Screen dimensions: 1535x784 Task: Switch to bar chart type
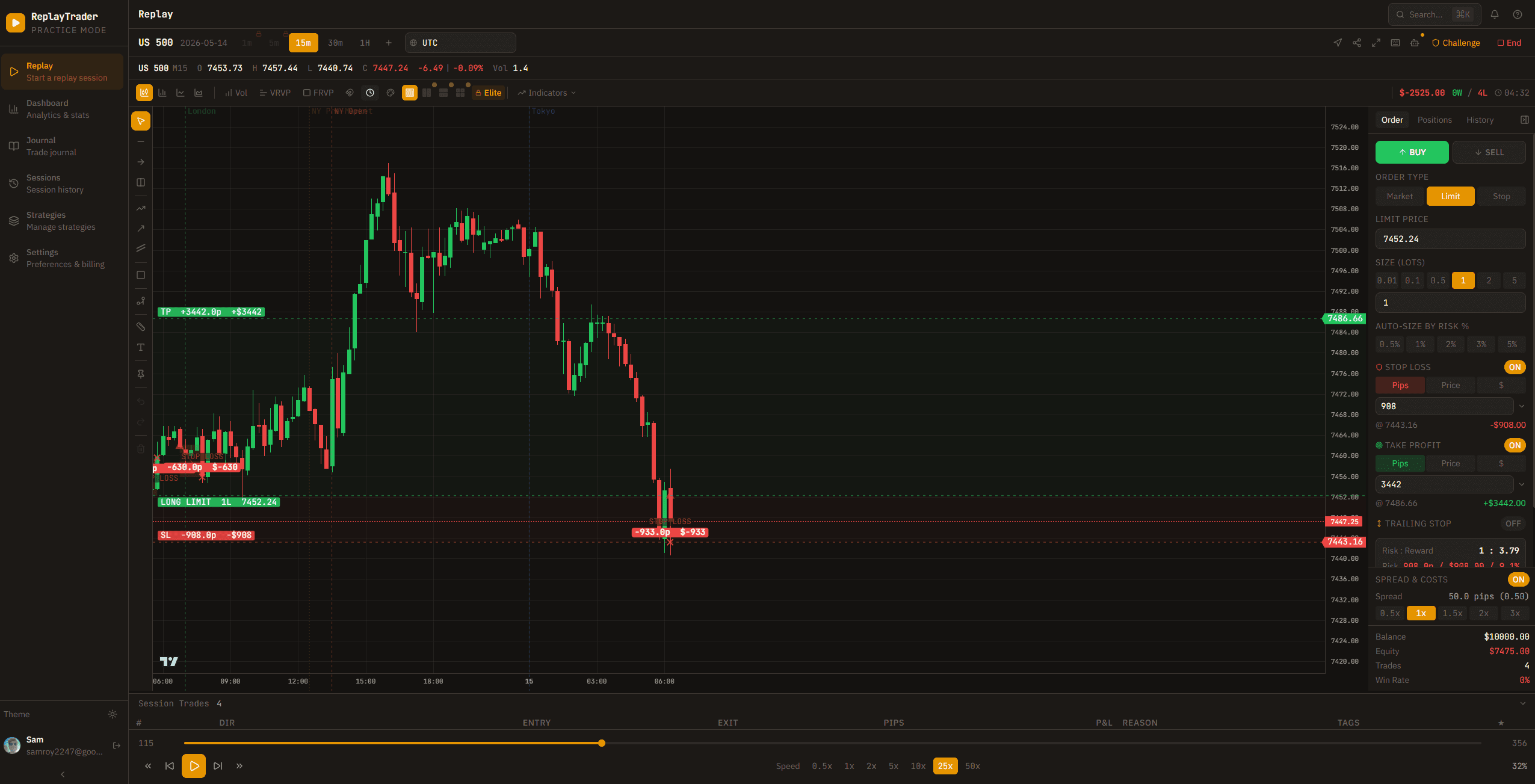point(162,93)
